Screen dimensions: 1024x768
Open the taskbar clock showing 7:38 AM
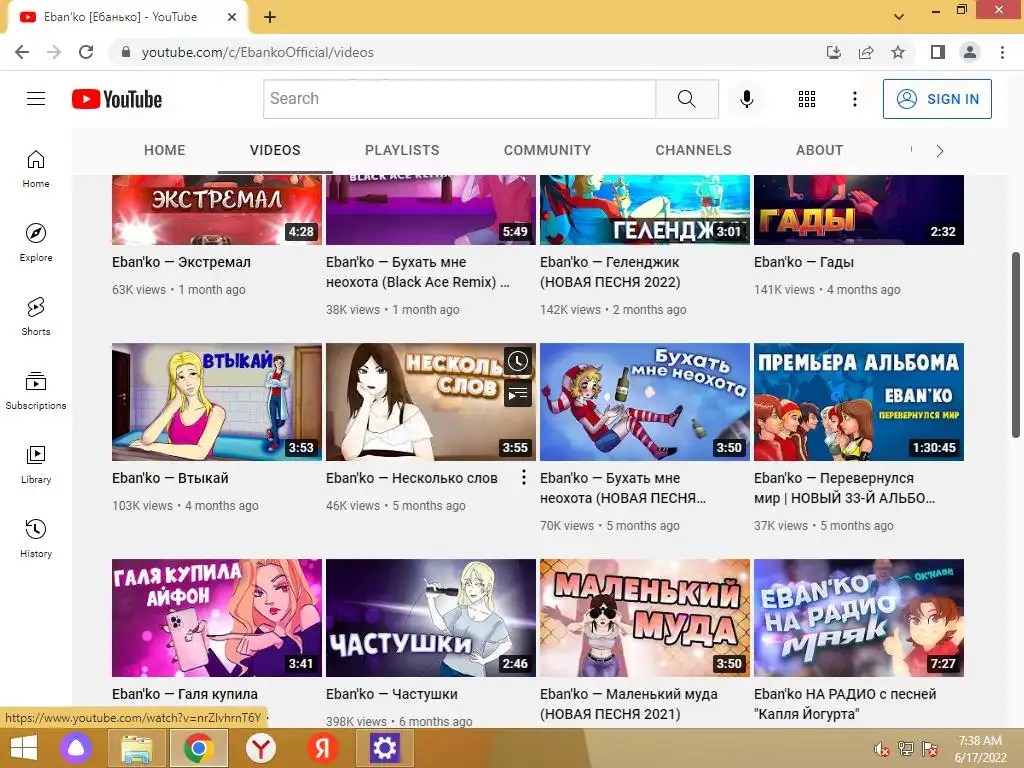point(980,749)
